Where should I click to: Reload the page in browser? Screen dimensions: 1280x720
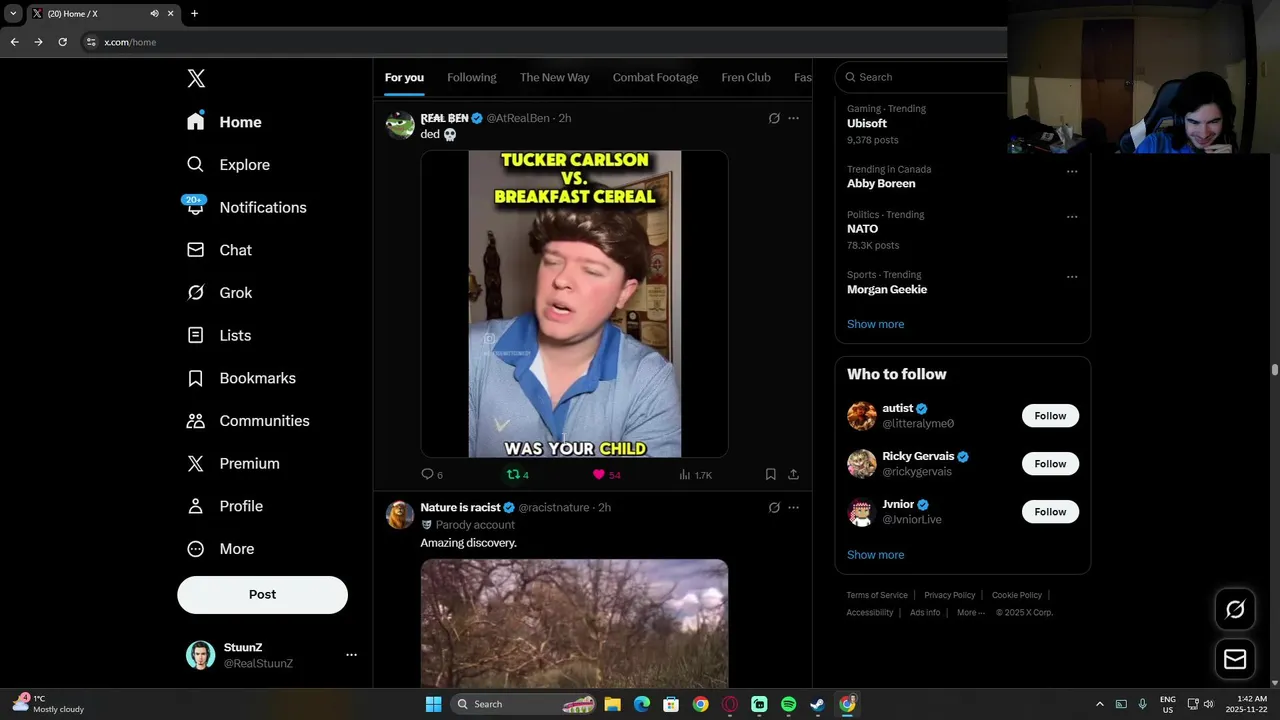coord(62,42)
